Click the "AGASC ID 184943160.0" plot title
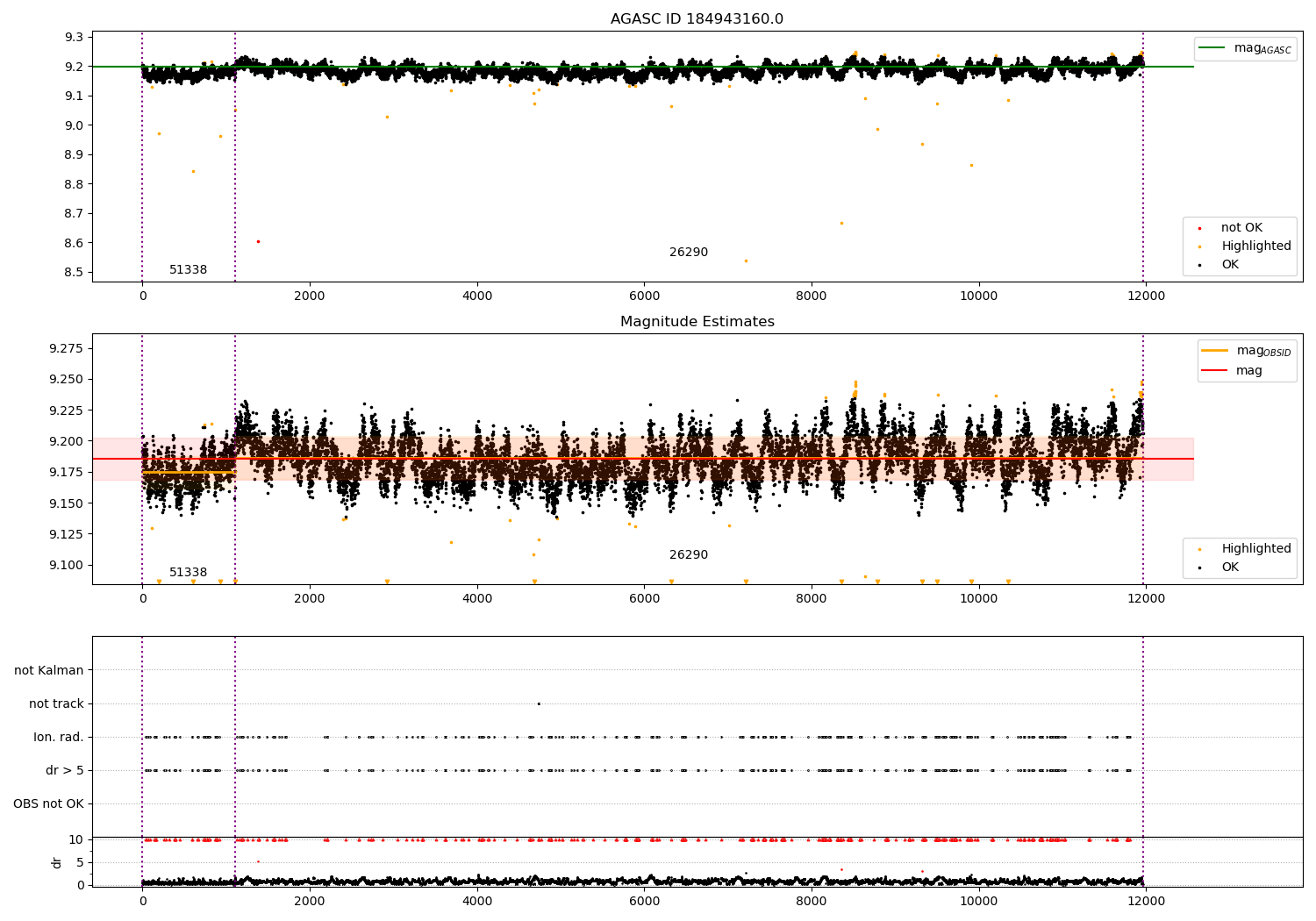Image resolution: width=1316 pixels, height=921 pixels. pos(697,19)
